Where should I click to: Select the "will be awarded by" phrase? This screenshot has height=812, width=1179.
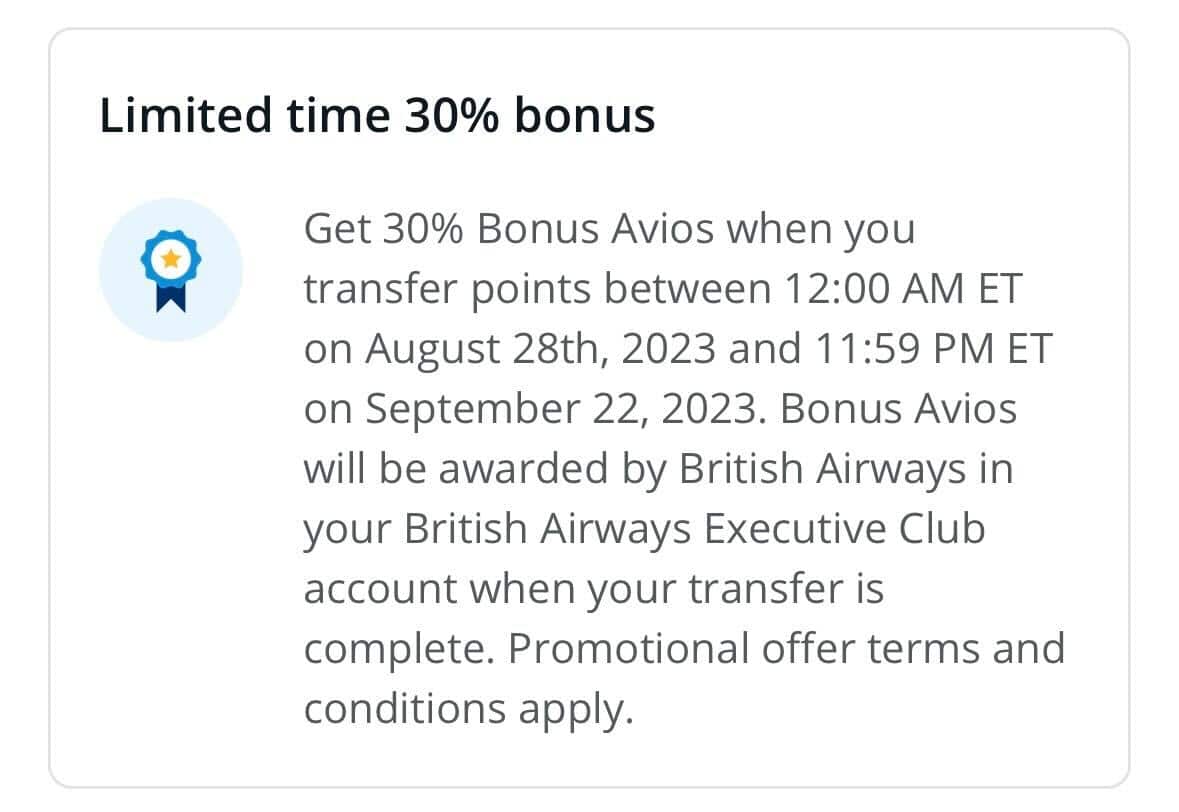[484, 469]
